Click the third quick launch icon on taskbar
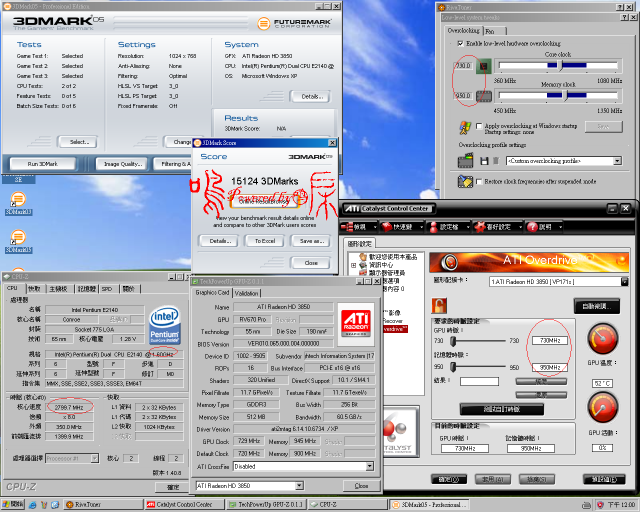This screenshot has height=512, width=640. coord(55,505)
